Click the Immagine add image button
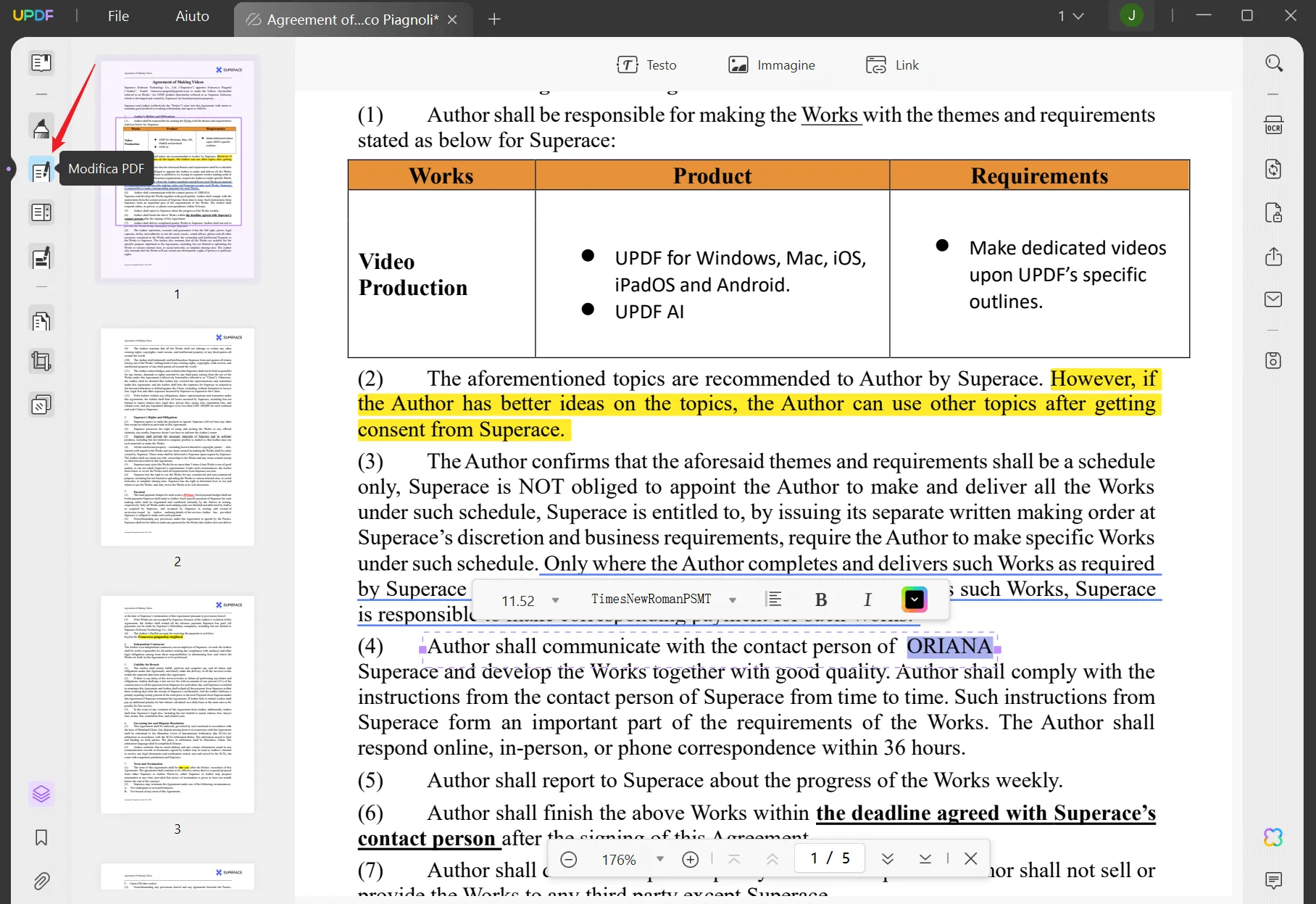 click(x=772, y=65)
